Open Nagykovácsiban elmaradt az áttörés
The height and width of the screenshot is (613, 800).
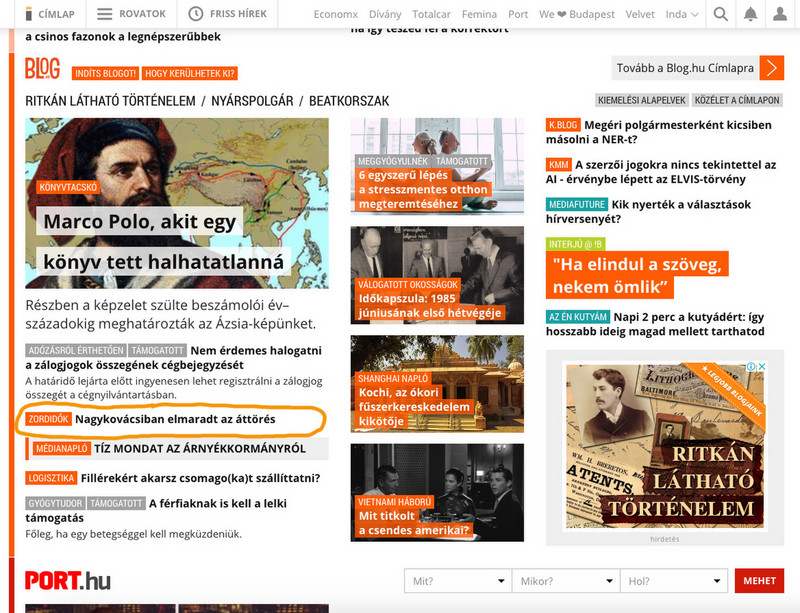click(x=175, y=419)
